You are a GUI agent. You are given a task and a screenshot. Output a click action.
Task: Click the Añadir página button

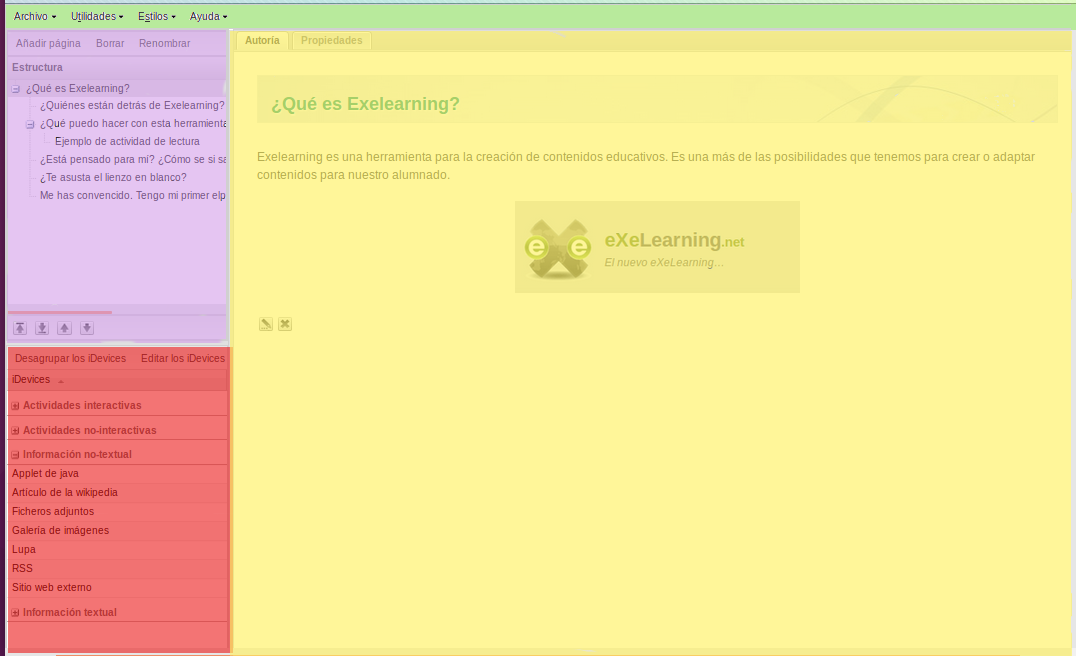48,43
